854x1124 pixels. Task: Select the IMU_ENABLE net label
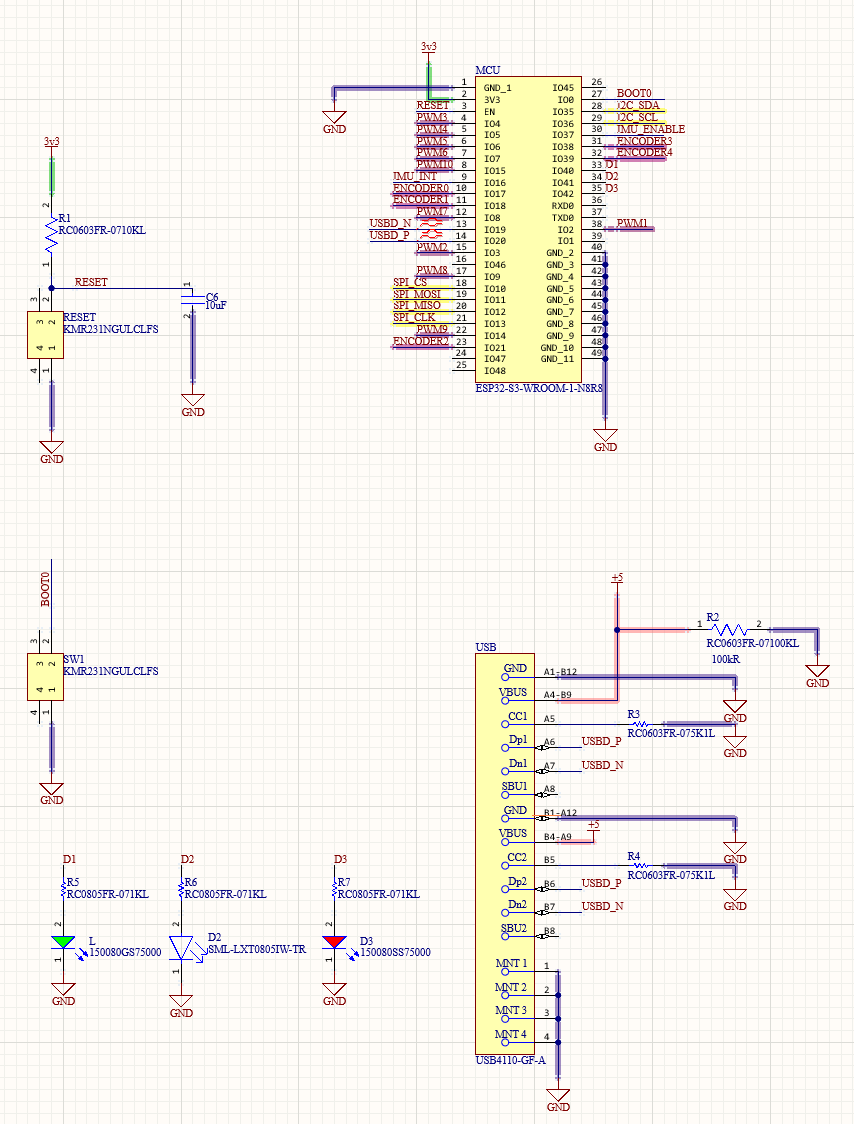tap(651, 129)
